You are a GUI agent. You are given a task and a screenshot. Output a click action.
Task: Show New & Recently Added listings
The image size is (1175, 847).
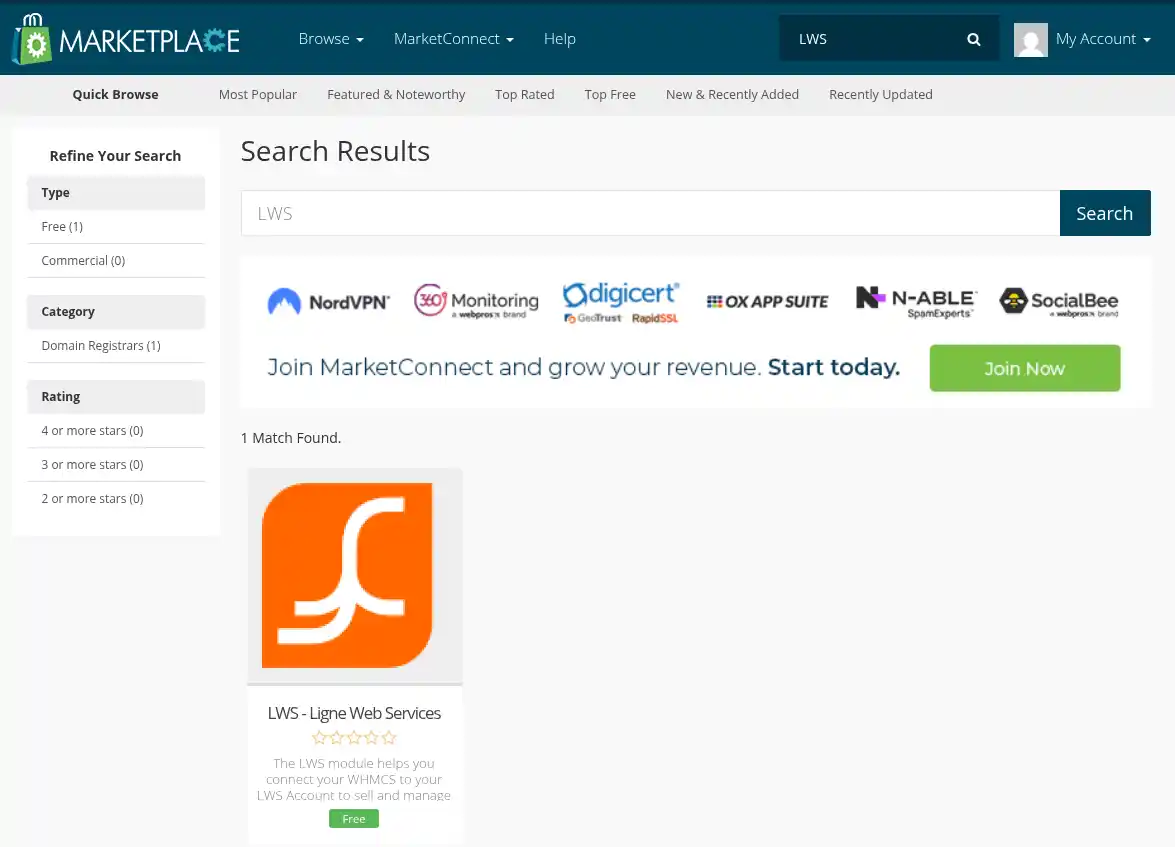click(x=732, y=94)
